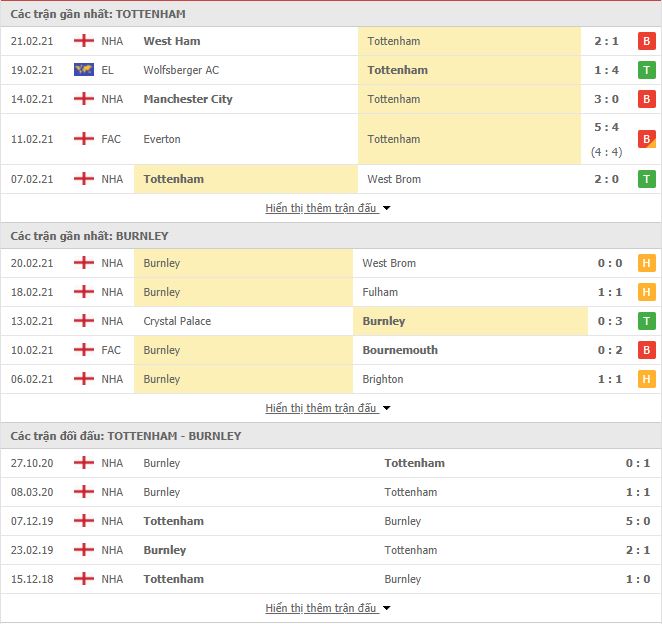Click red B badge for West Ham match
Image resolution: width=662 pixels, height=624 pixels.
tap(646, 41)
